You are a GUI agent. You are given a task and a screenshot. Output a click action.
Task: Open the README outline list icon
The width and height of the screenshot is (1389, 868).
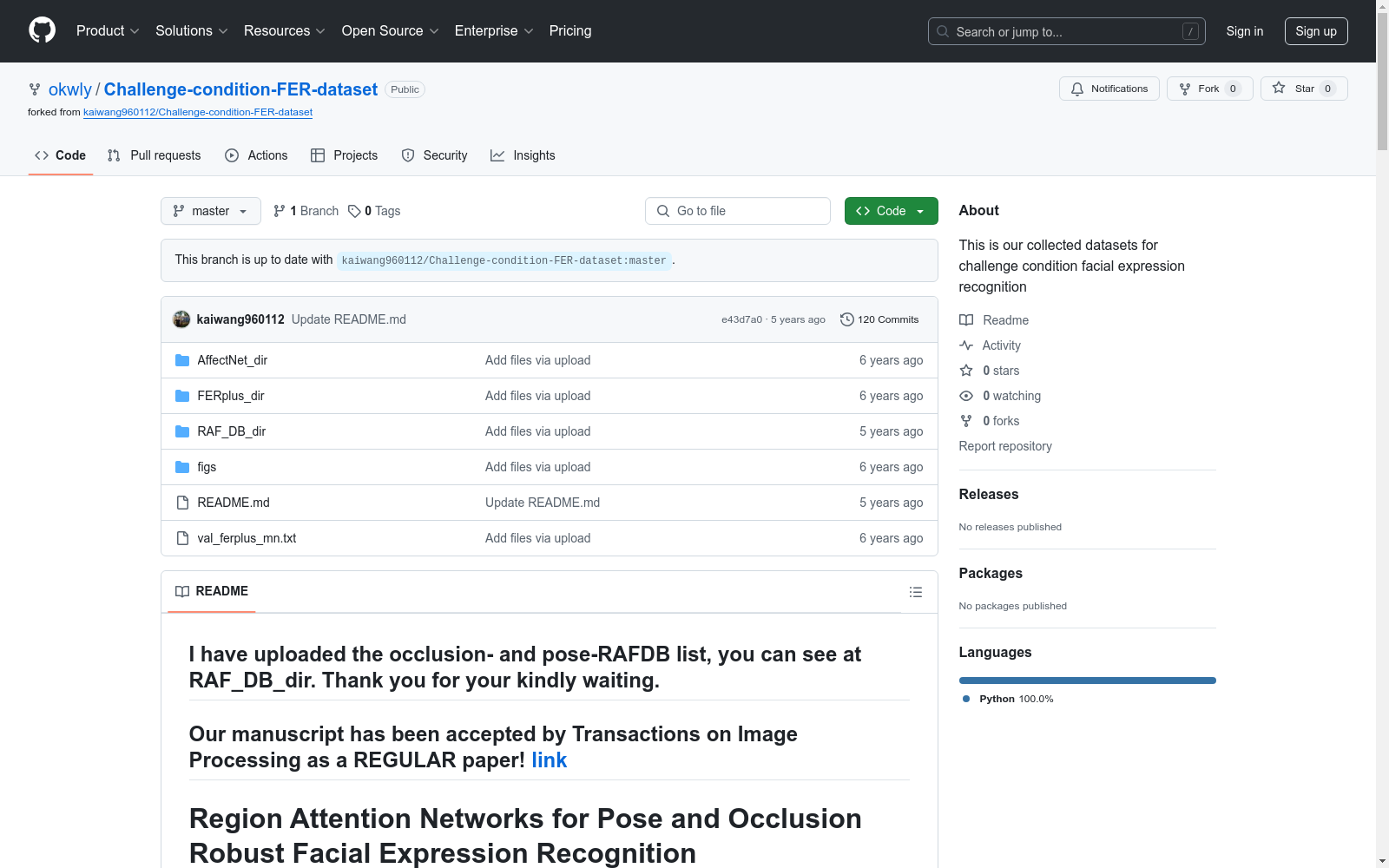915,592
